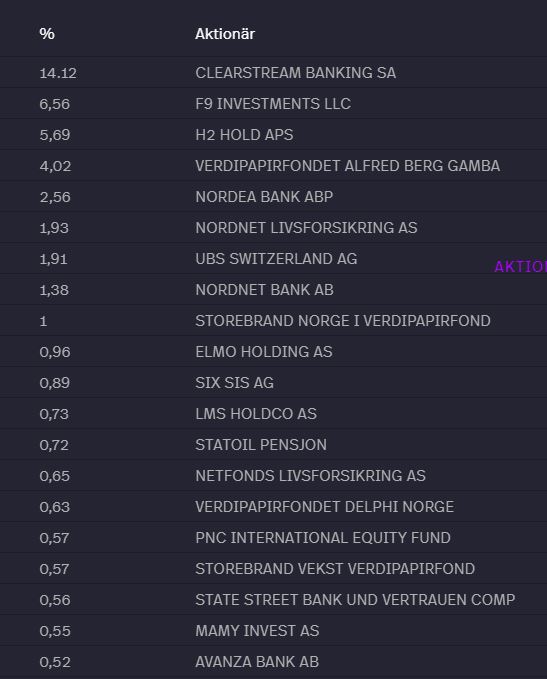Select SIX SIS AG row
The height and width of the screenshot is (679, 547).
click(273, 383)
